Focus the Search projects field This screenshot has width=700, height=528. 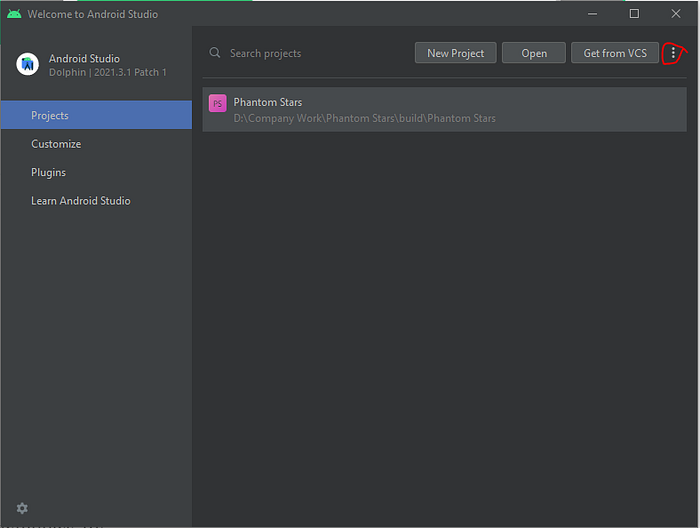[x=308, y=53]
